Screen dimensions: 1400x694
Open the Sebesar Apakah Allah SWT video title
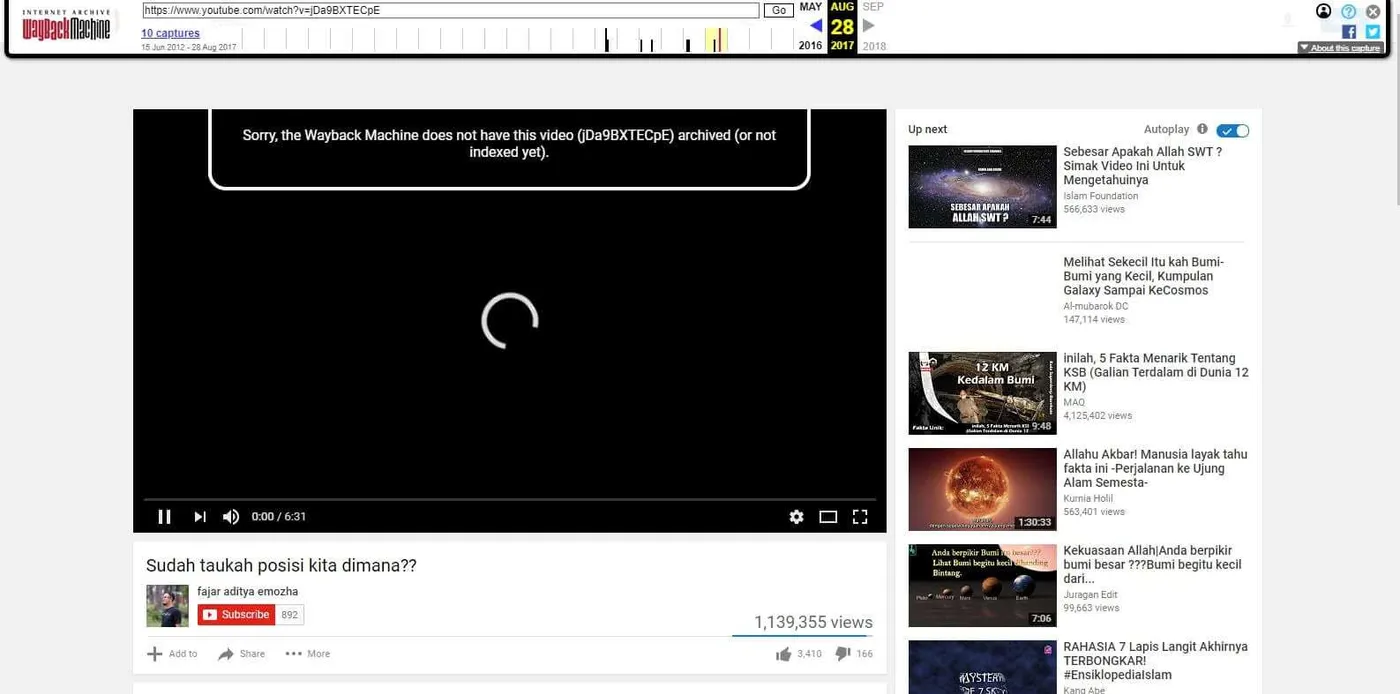pyautogui.click(x=1142, y=166)
